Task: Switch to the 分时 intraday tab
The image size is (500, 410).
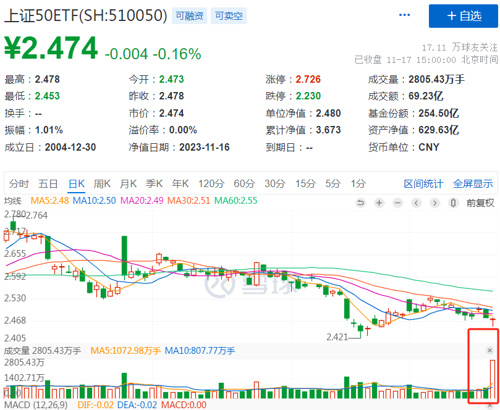Action: [x=19, y=183]
